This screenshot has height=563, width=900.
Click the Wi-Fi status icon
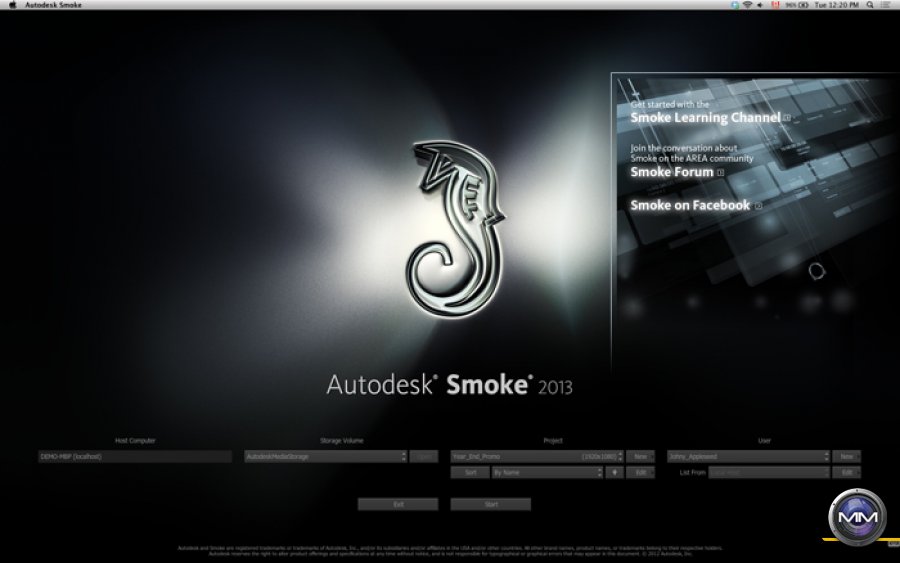click(746, 5)
